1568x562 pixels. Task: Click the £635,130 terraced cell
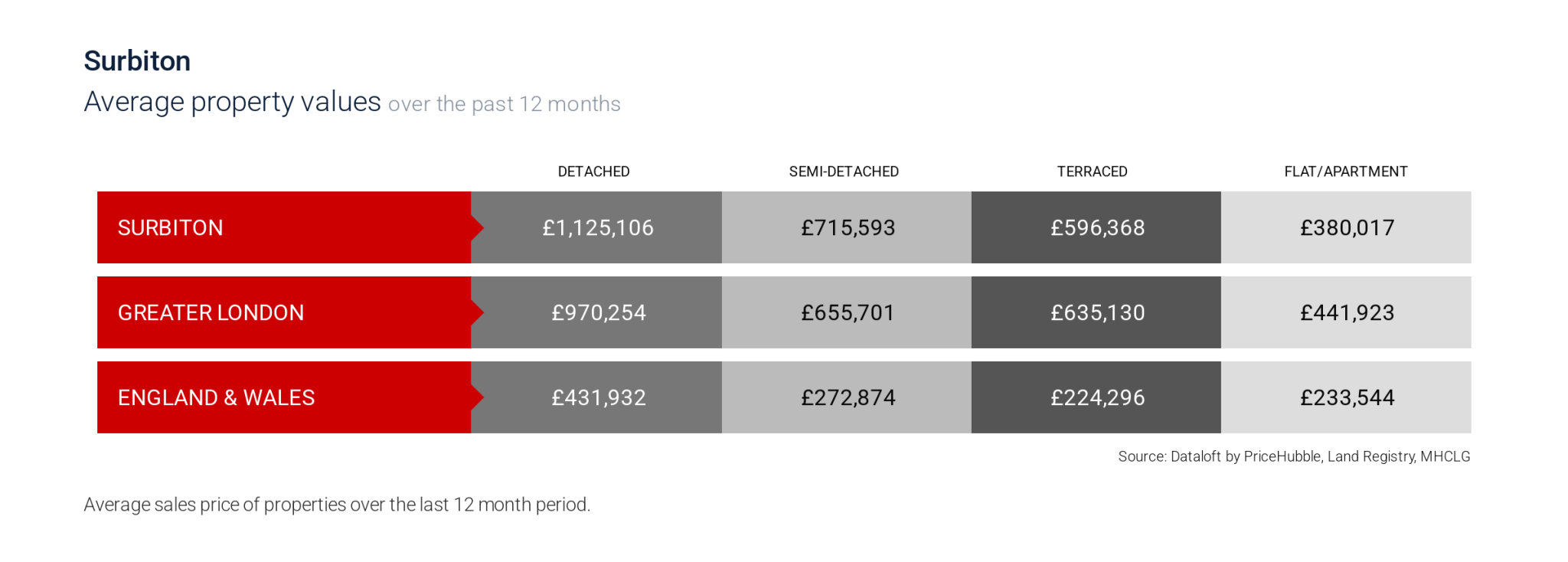coord(1097,312)
